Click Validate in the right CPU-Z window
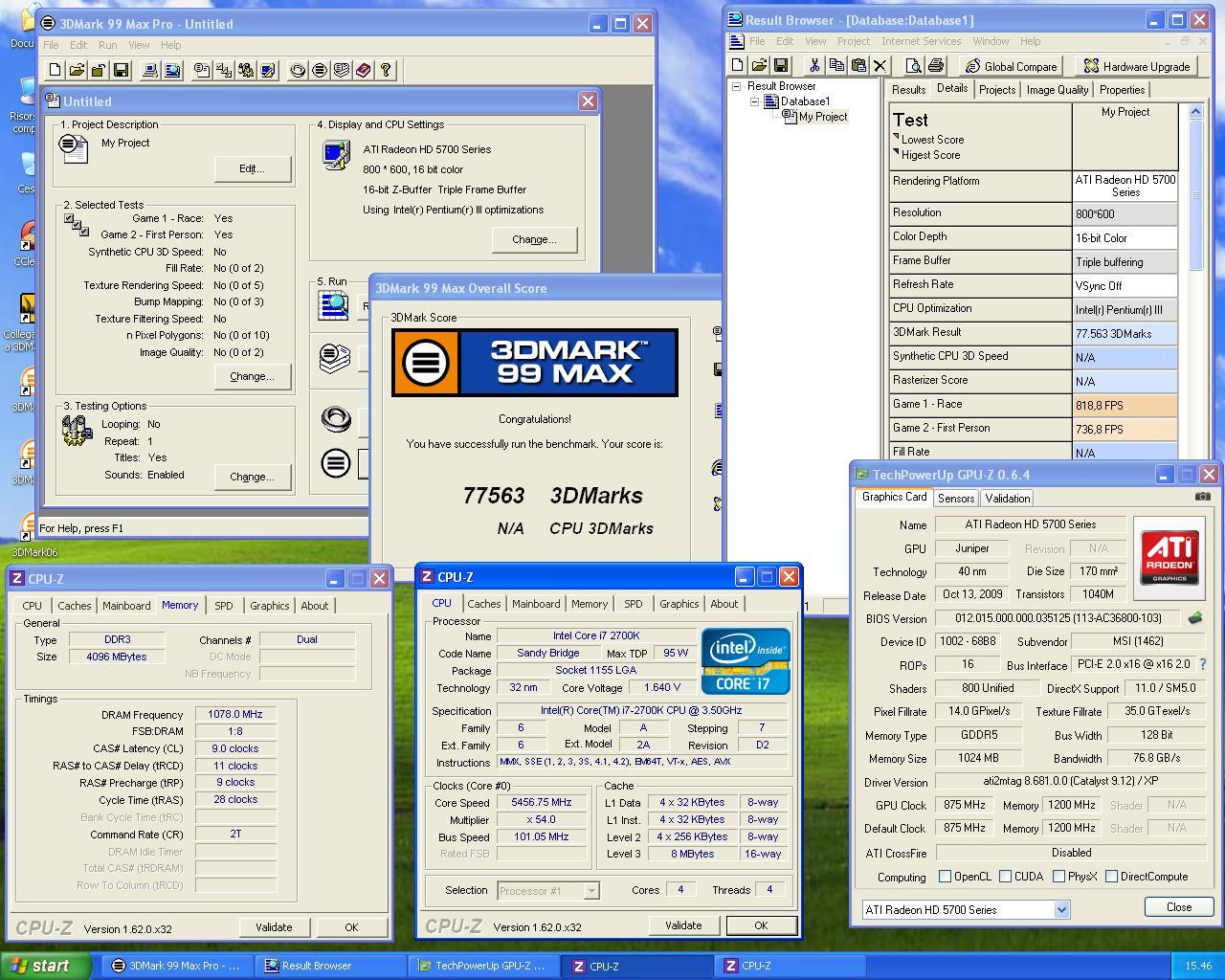1225x980 pixels. click(x=683, y=925)
